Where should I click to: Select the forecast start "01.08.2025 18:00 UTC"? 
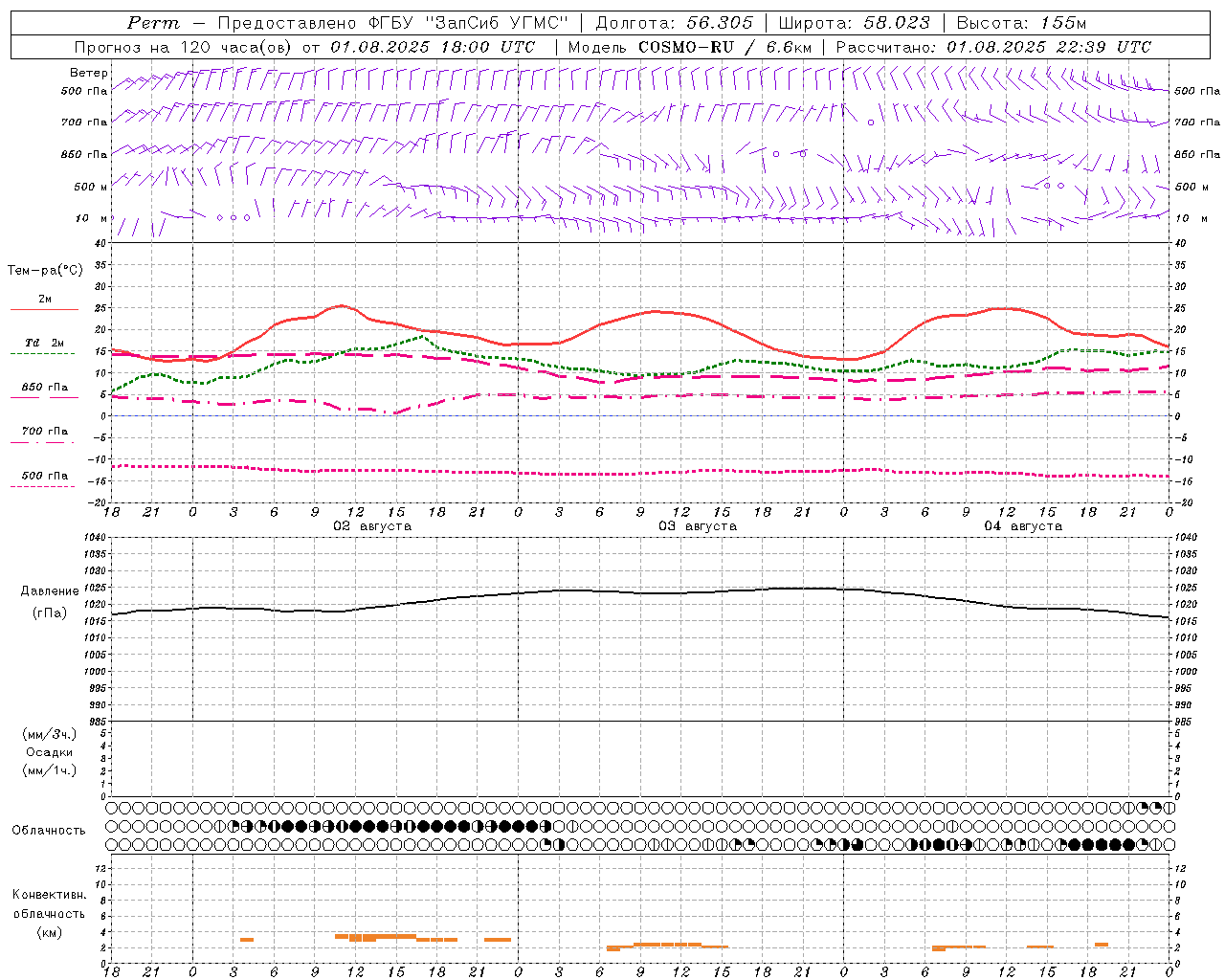(x=434, y=47)
